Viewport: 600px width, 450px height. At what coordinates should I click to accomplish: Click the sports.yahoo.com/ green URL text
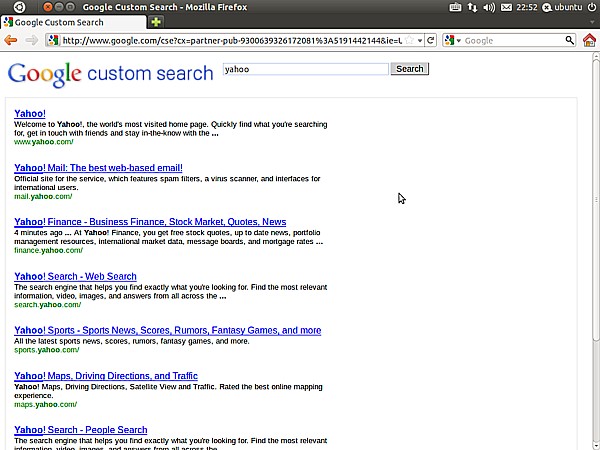coord(47,350)
